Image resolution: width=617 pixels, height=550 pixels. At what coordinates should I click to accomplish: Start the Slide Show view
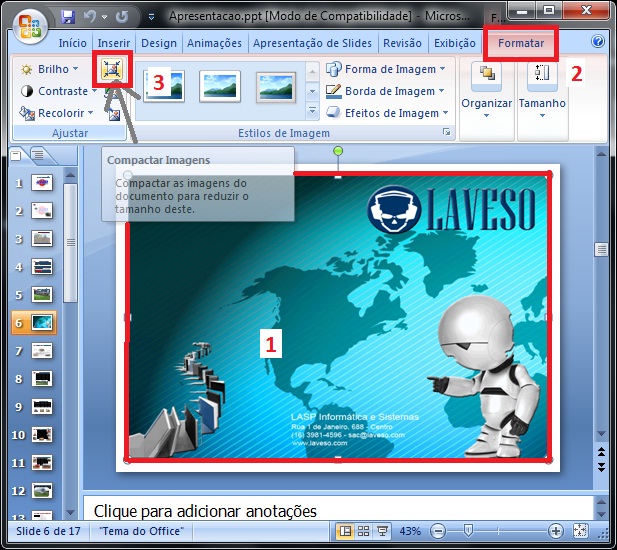381,532
